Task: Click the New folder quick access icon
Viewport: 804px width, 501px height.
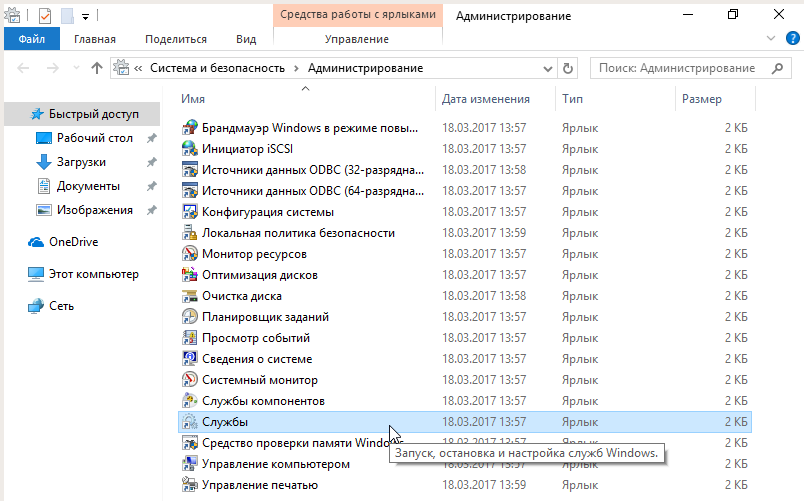Action: pyautogui.click(x=67, y=16)
